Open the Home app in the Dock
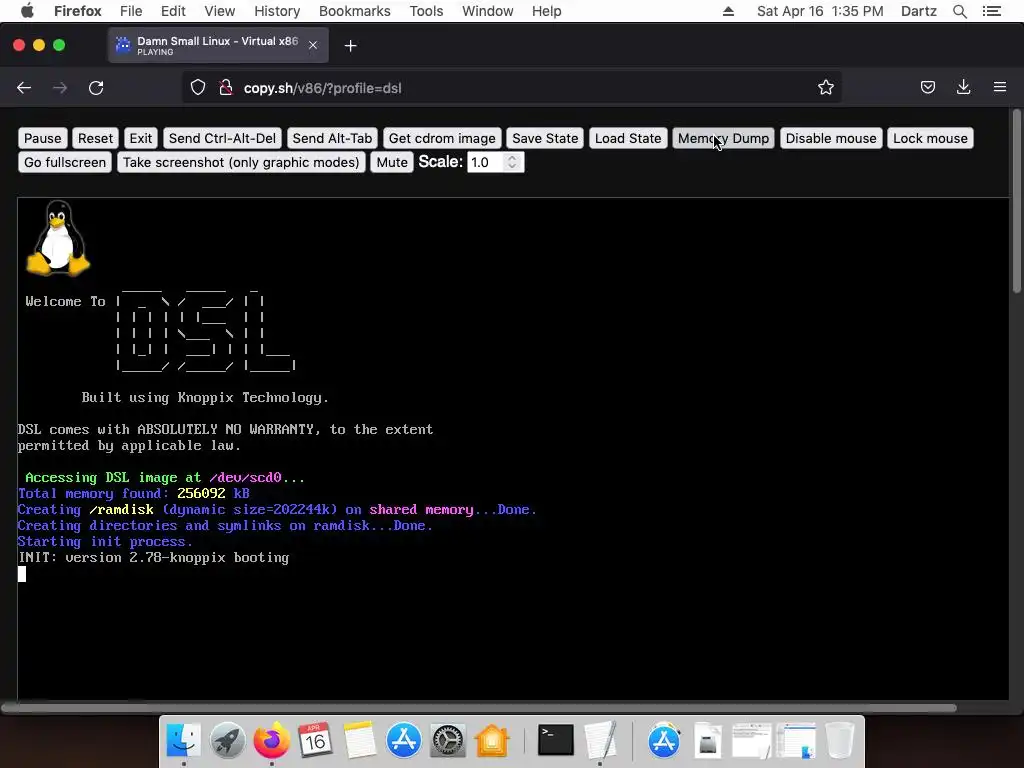Image resolution: width=1024 pixels, height=768 pixels. tap(492, 741)
